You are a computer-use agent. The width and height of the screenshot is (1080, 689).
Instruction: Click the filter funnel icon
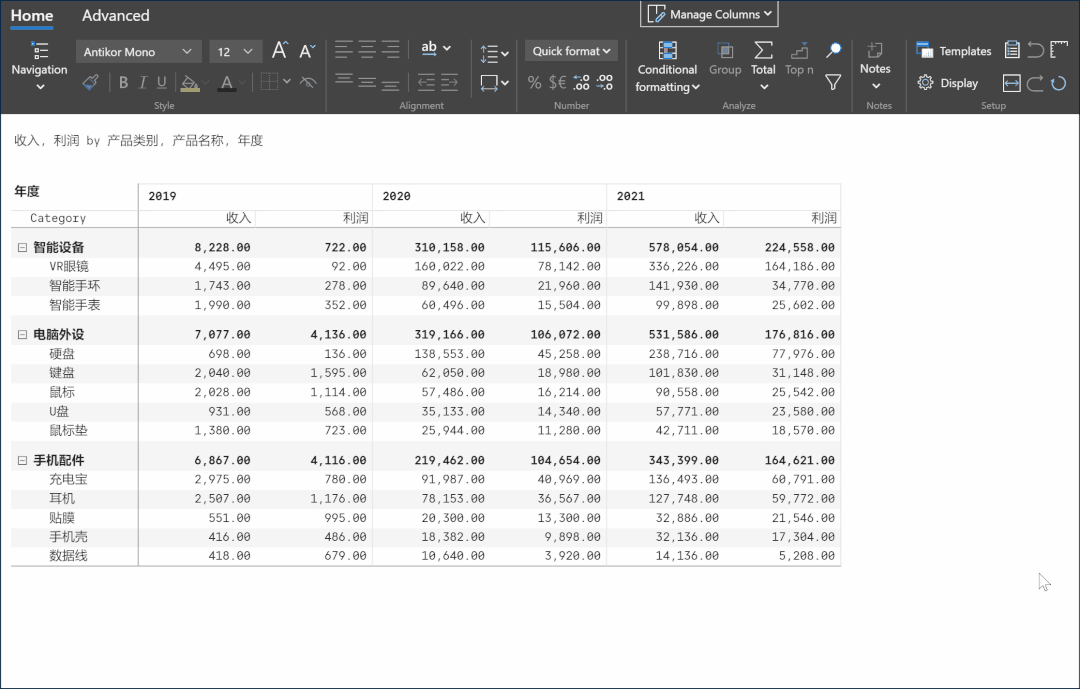click(x=833, y=83)
